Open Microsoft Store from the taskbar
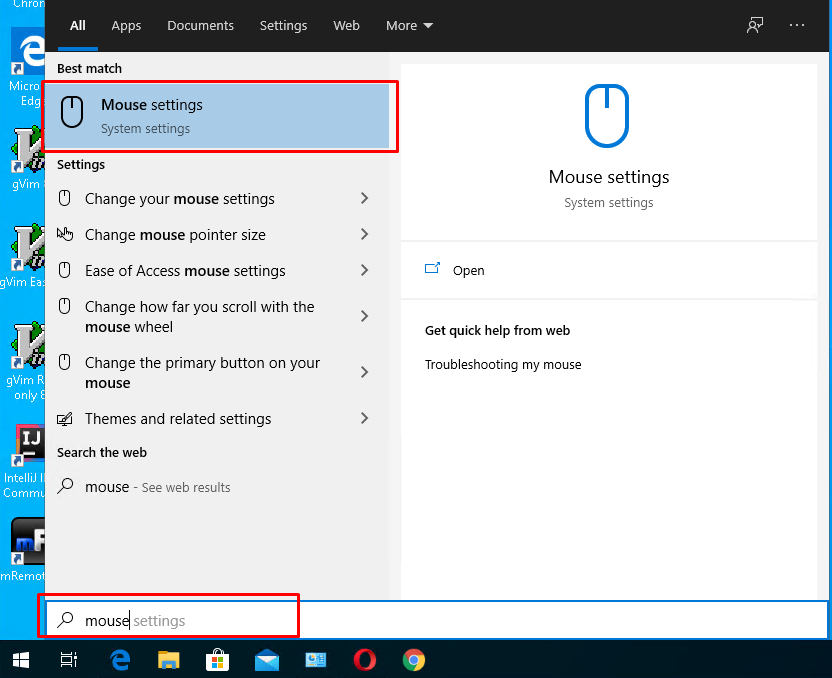Screen dimensions: 832x678 pos(218,660)
